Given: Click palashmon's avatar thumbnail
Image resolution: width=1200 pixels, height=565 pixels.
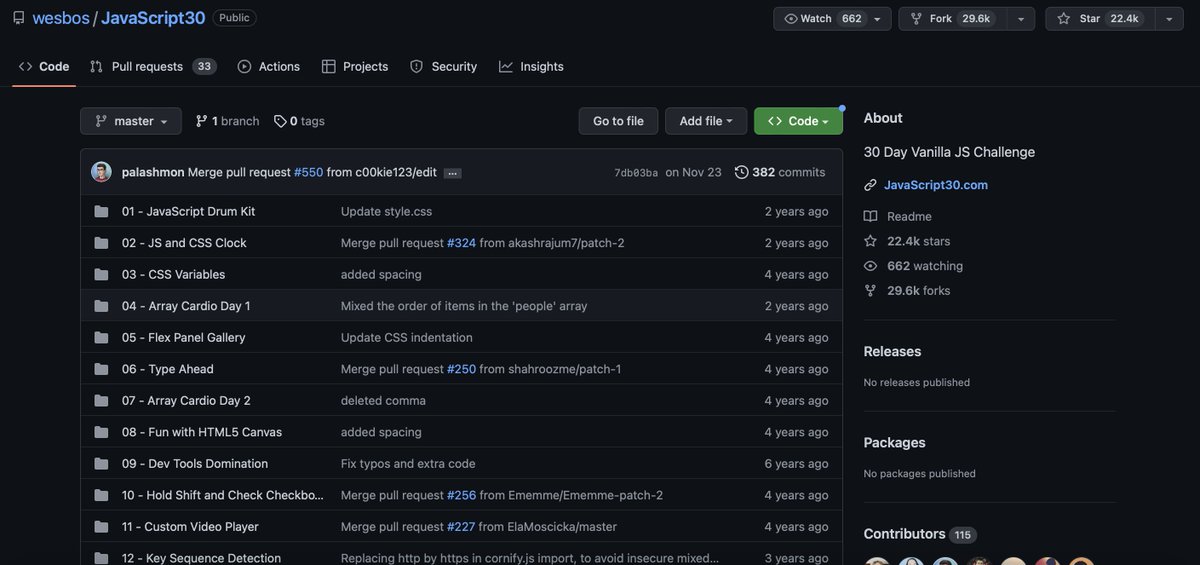Looking at the screenshot, I should pos(101,172).
